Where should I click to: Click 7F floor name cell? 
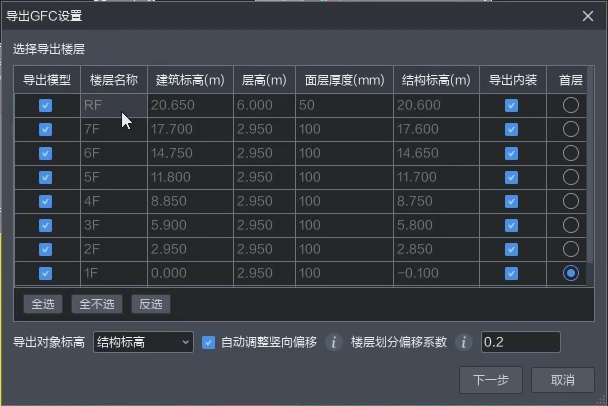pyautogui.click(x=114, y=129)
